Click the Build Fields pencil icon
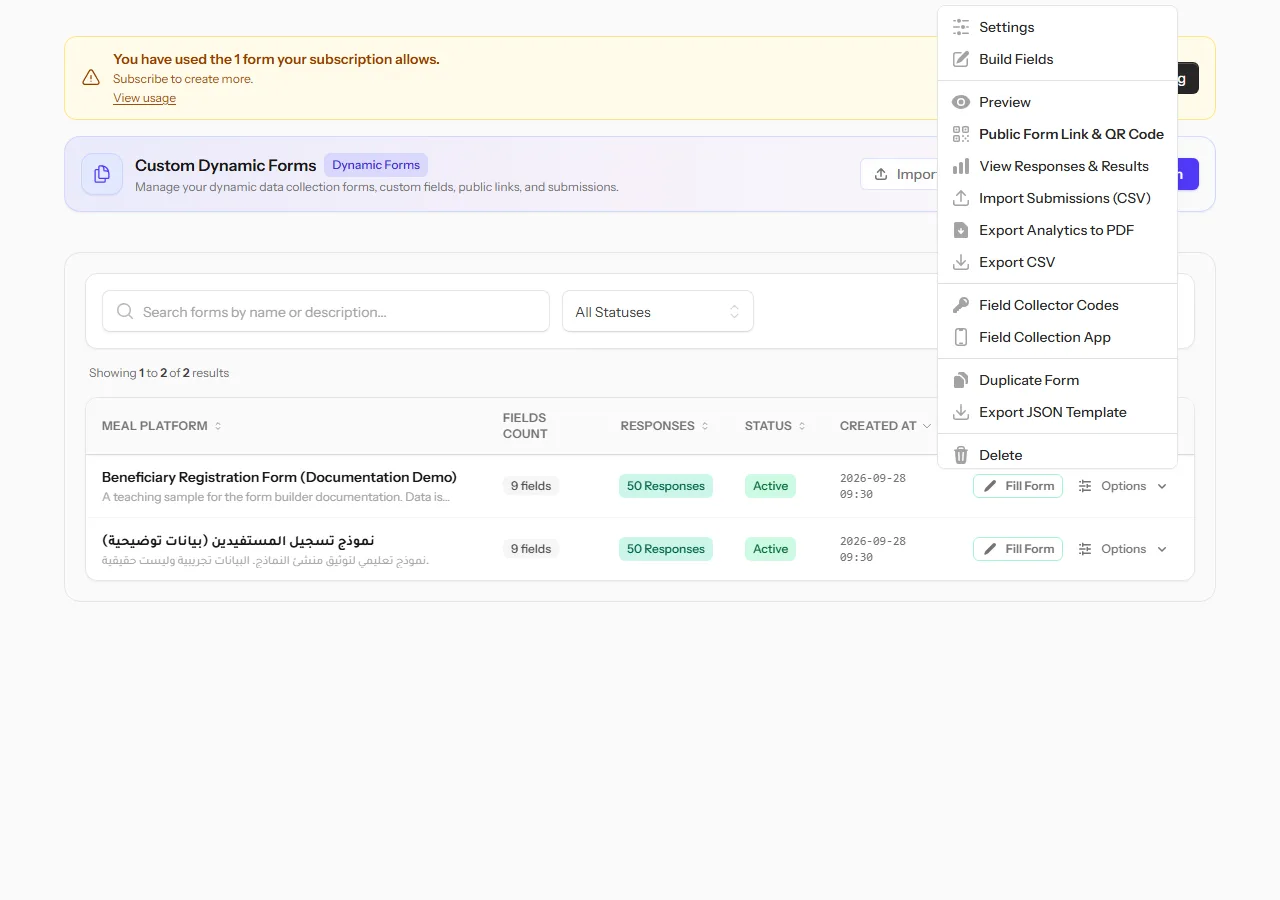Image resolution: width=1280 pixels, height=900 pixels. click(961, 59)
